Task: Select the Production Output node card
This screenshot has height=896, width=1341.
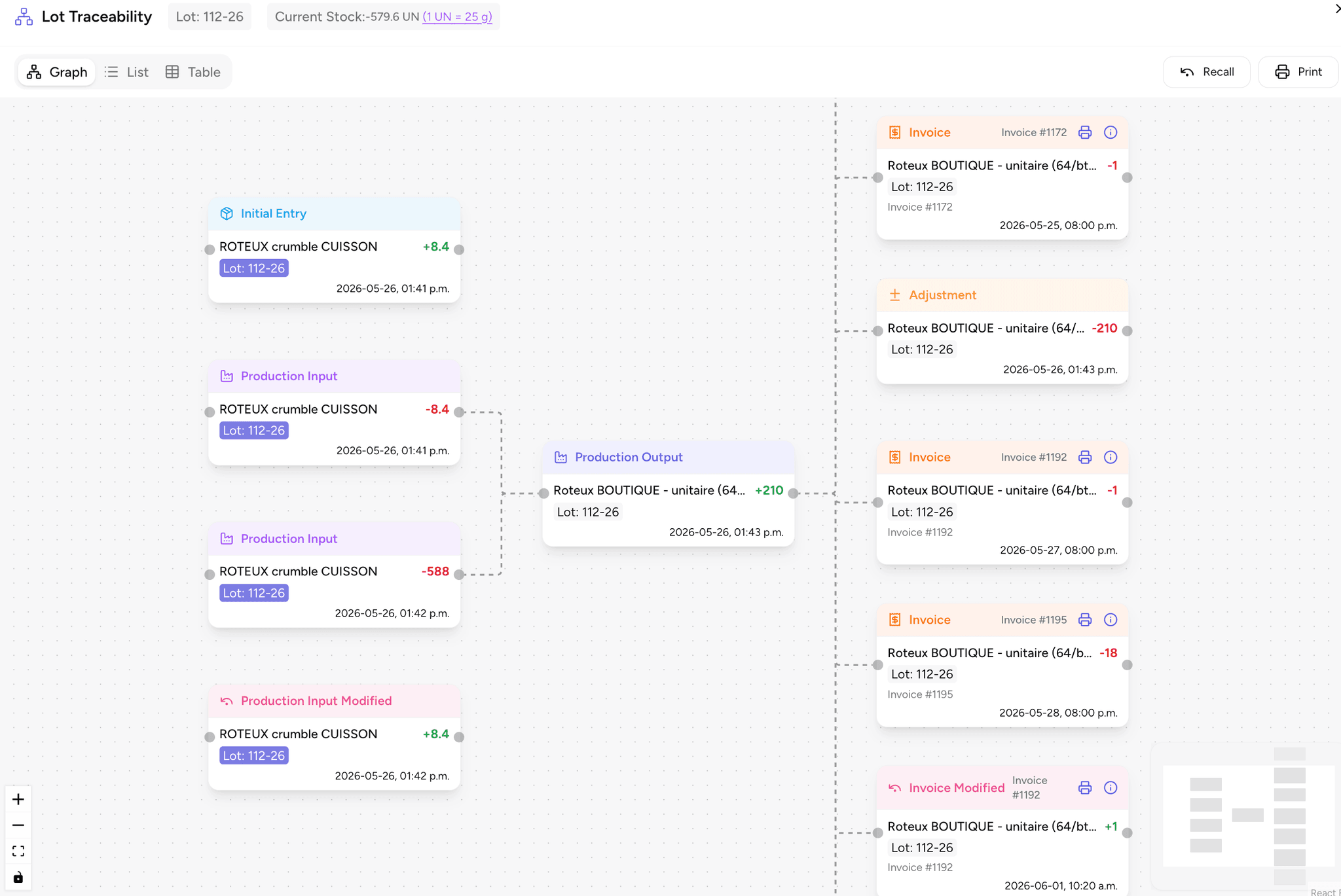Action: tap(669, 494)
